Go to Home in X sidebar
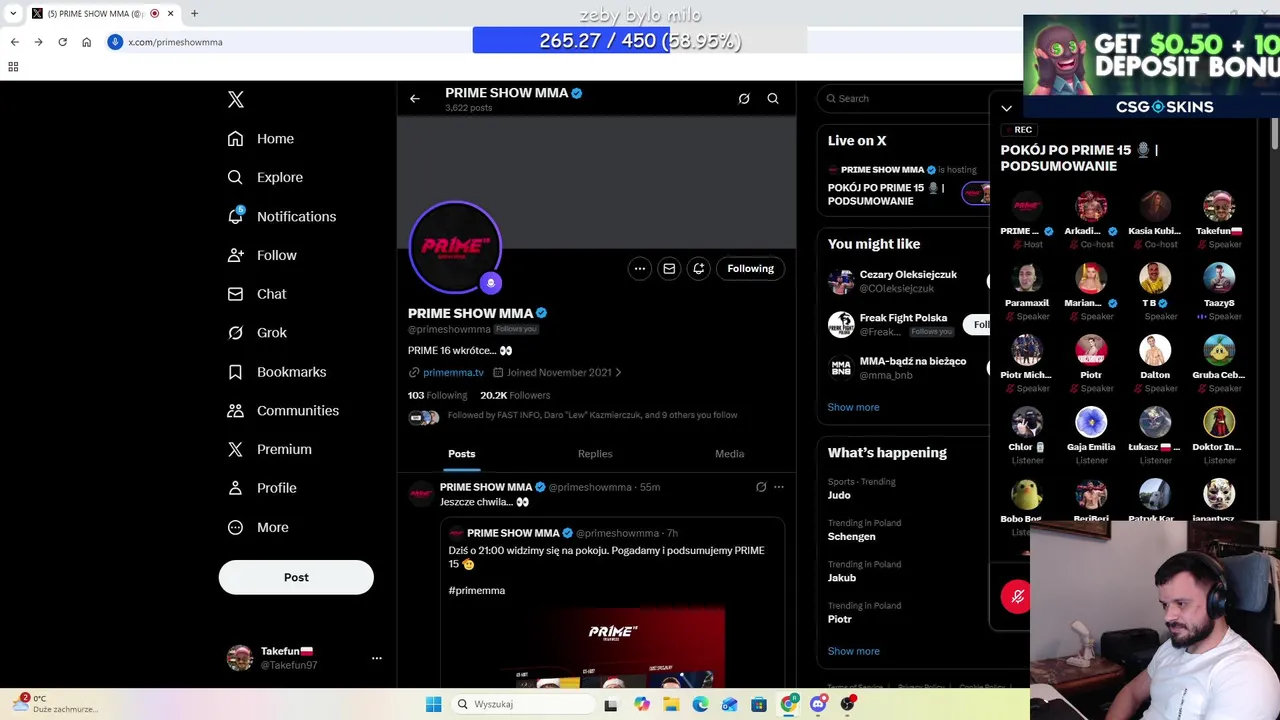Viewport: 1280px width, 720px height. [x=261, y=139]
